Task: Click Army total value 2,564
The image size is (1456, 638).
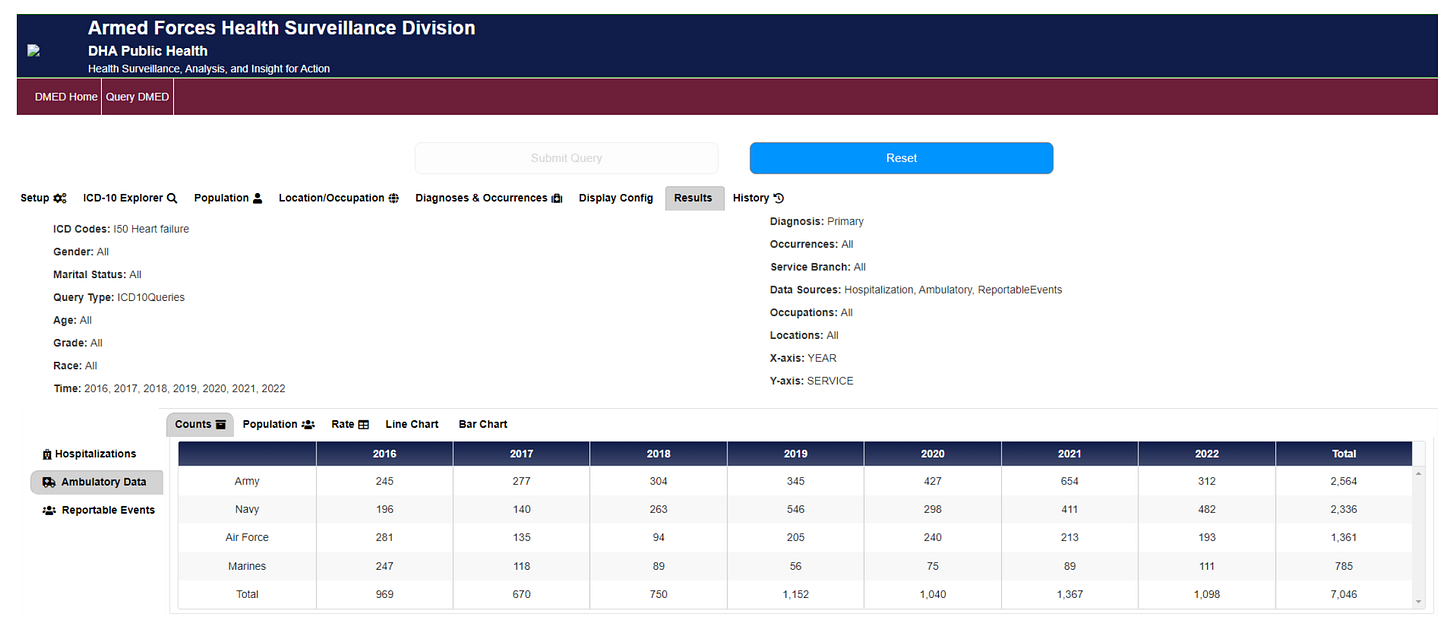Action: point(1344,481)
